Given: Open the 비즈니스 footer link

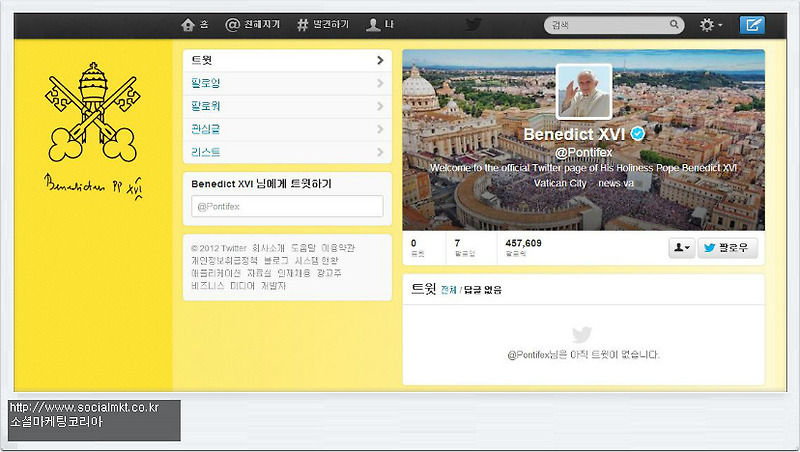Looking at the screenshot, I should coord(208,286).
